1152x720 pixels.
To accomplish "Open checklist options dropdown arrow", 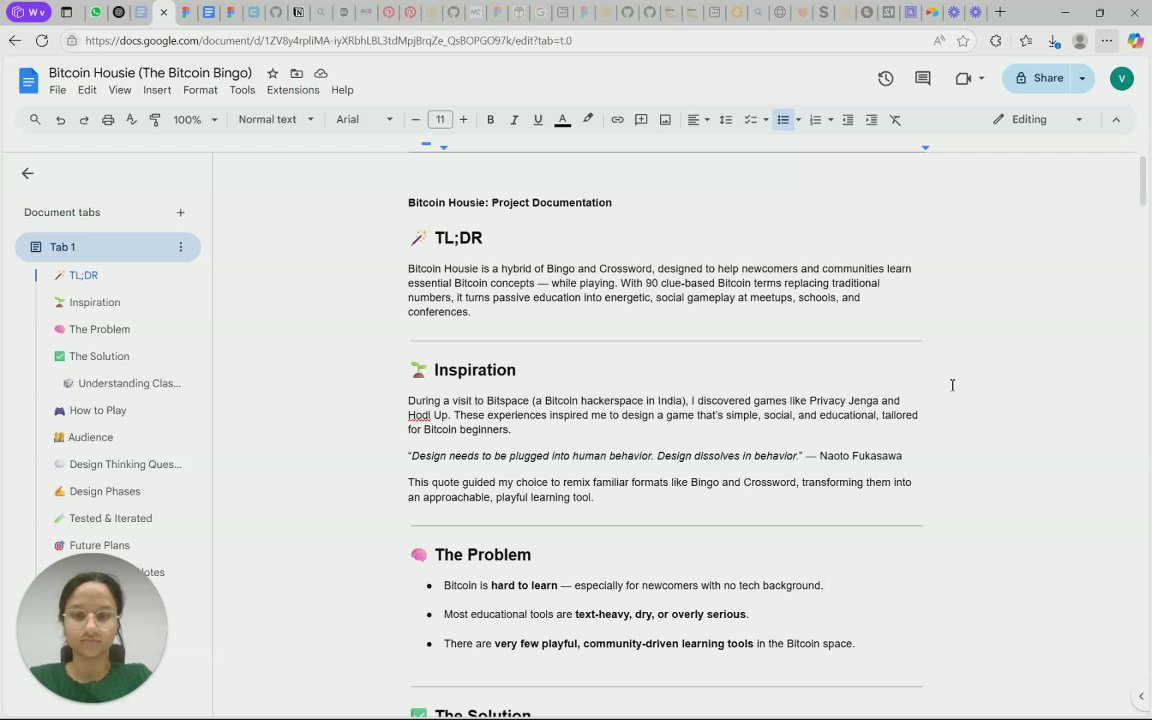I will click(766, 120).
